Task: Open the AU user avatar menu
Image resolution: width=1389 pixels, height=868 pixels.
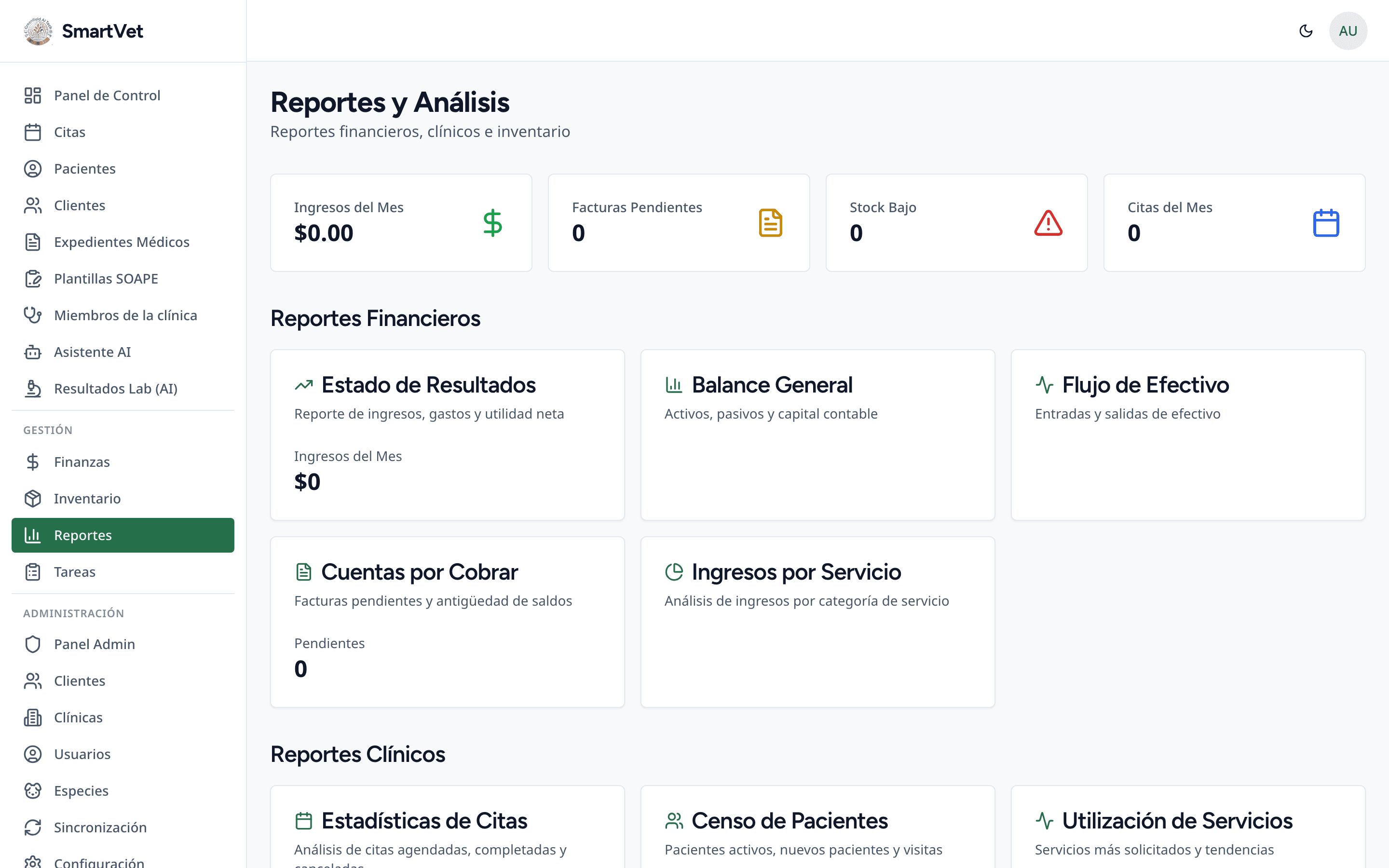Action: click(x=1348, y=31)
